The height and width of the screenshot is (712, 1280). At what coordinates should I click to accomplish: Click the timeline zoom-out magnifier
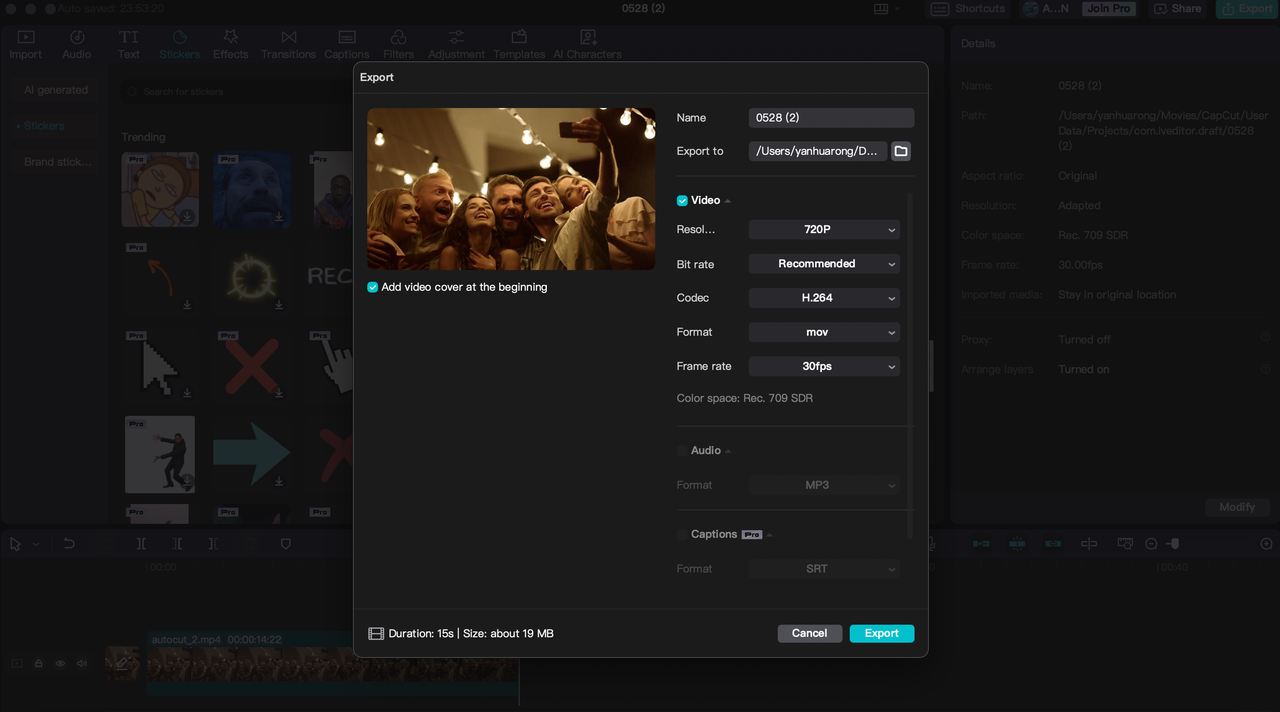point(1151,544)
